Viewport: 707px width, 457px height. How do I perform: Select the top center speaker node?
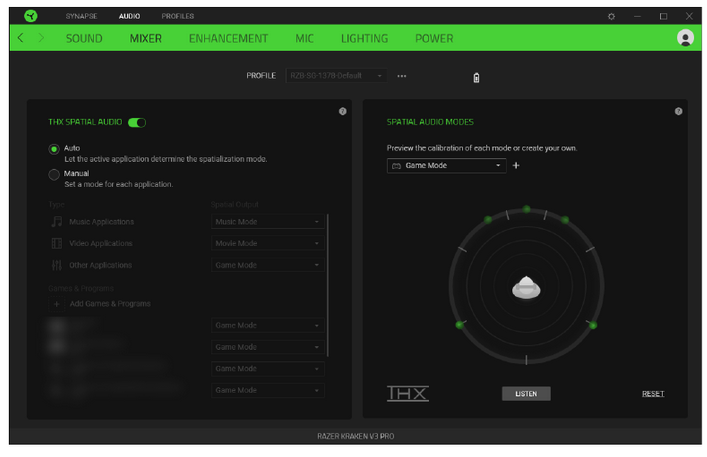(526, 209)
